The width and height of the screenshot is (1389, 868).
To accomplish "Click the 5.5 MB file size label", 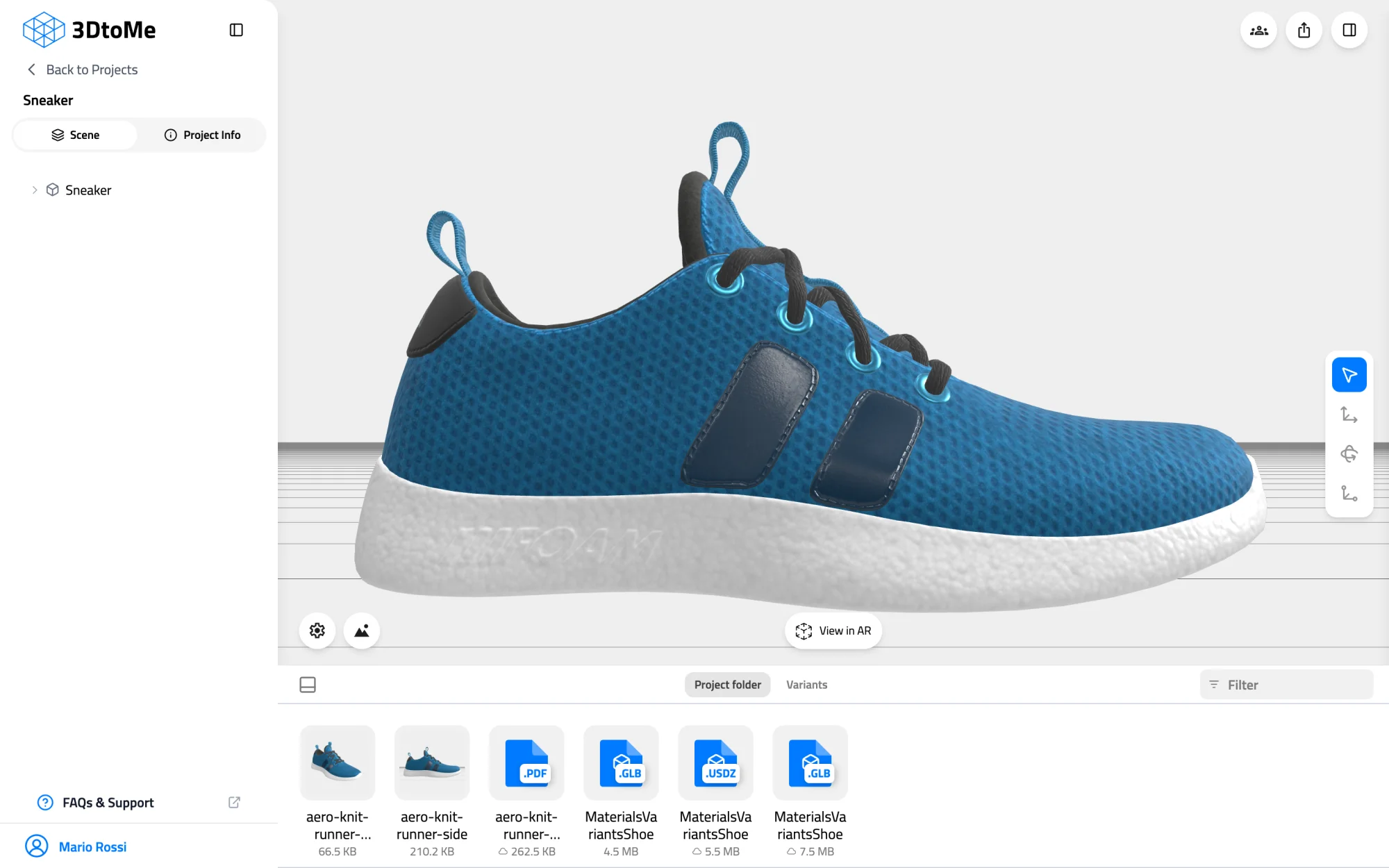I will 722,851.
